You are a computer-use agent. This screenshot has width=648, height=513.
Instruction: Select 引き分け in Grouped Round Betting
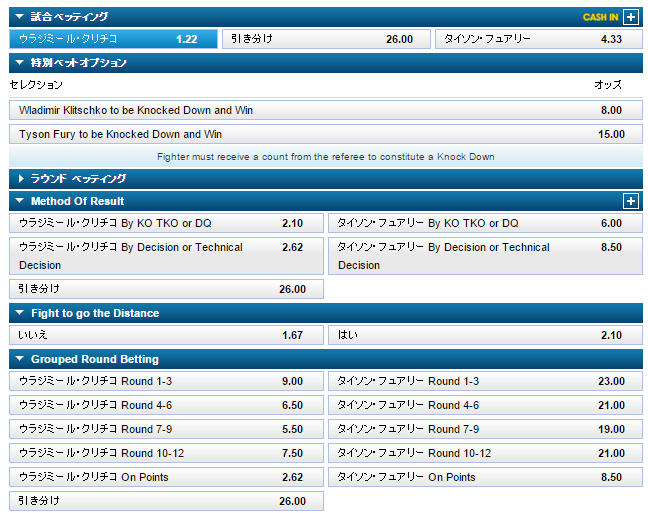(x=166, y=501)
